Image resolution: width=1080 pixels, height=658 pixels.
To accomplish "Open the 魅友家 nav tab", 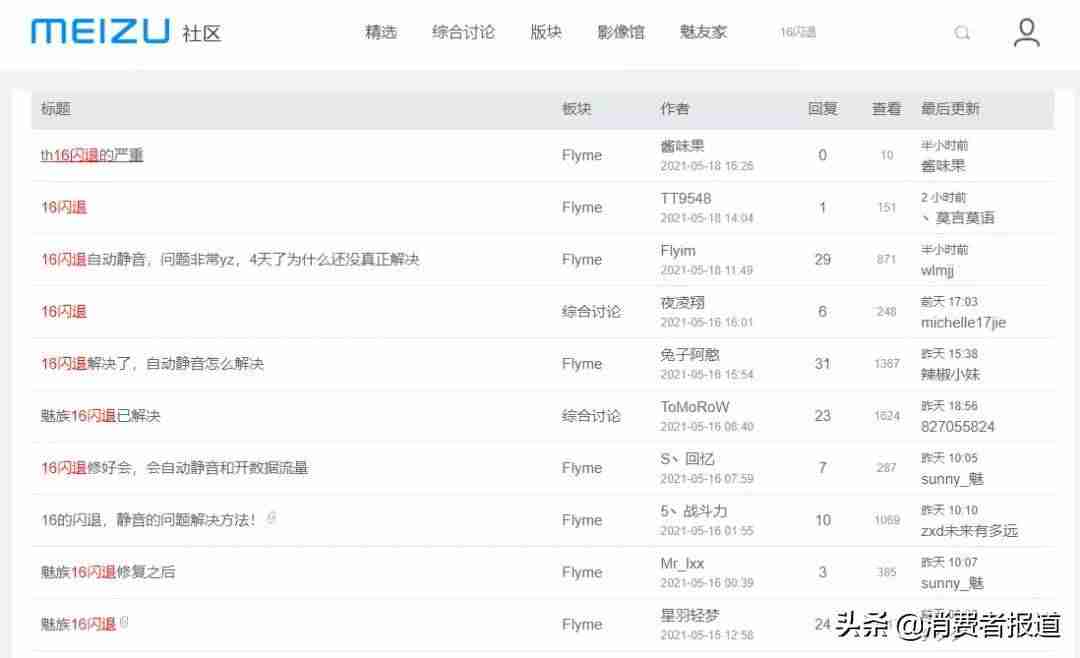I will click(x=703, y=32).
